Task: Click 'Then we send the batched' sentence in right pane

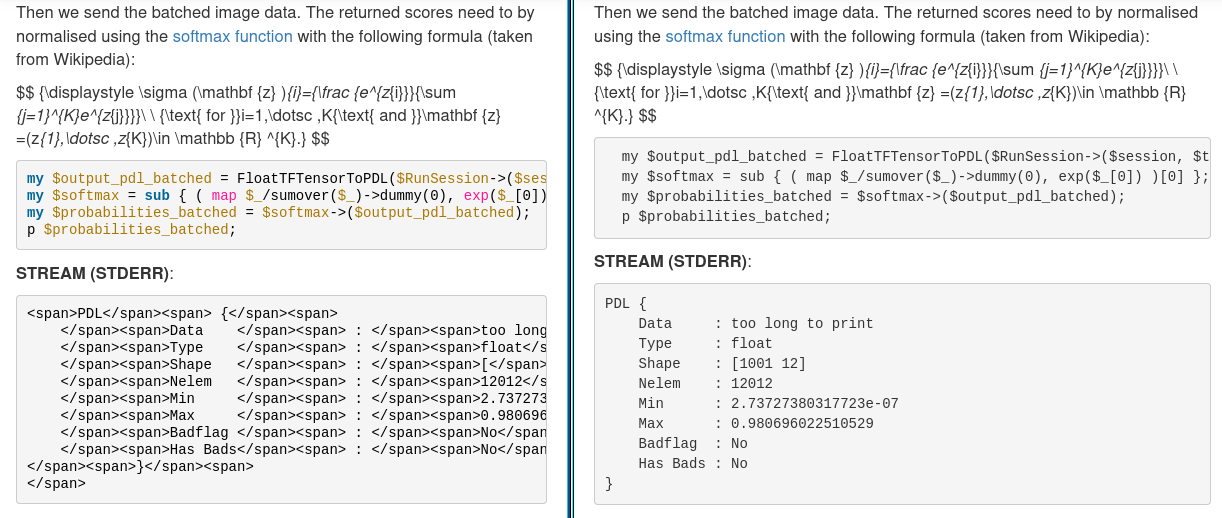Action: point(896,24)
